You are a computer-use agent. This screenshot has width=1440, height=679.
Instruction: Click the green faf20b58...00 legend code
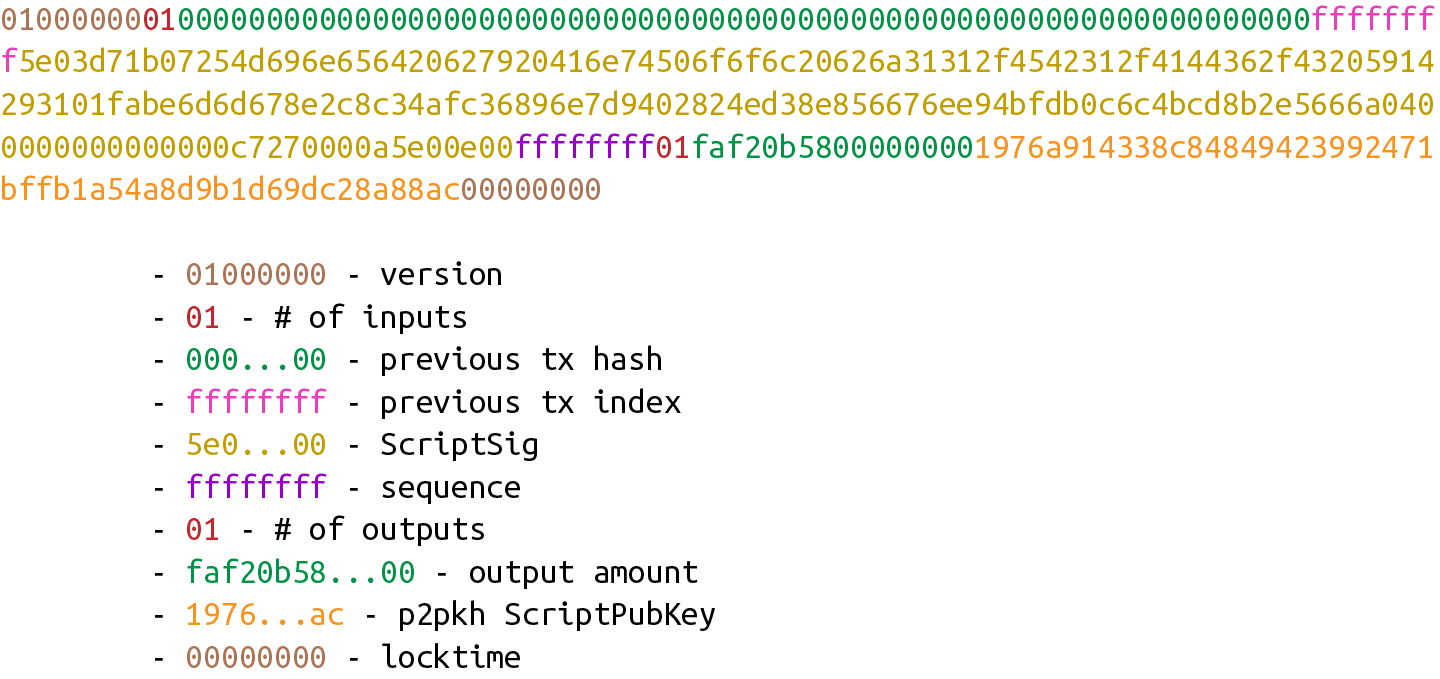(x=300, y=573)
